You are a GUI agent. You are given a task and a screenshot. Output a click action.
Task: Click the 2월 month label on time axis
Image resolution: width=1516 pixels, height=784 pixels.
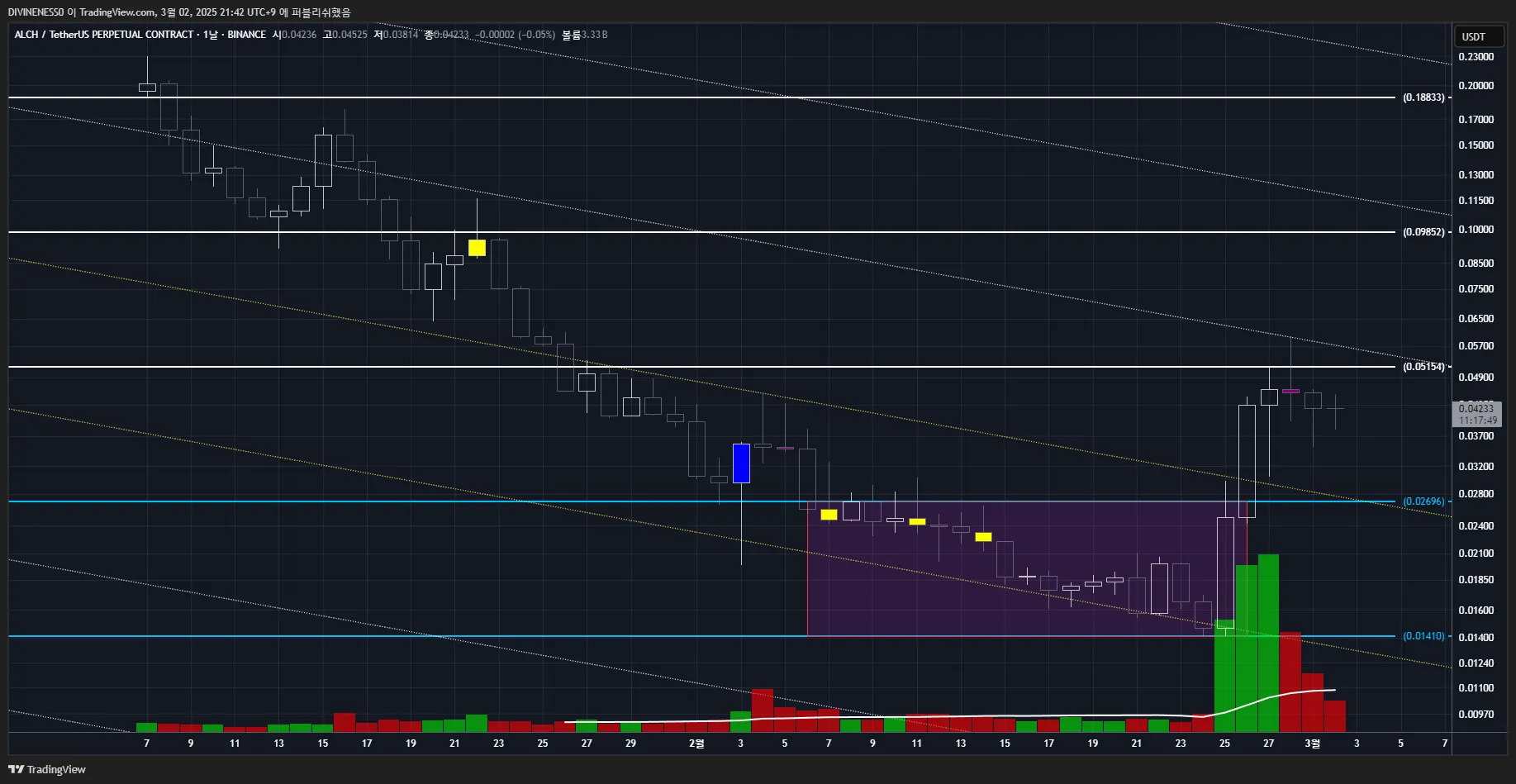[x=696, y=744]
